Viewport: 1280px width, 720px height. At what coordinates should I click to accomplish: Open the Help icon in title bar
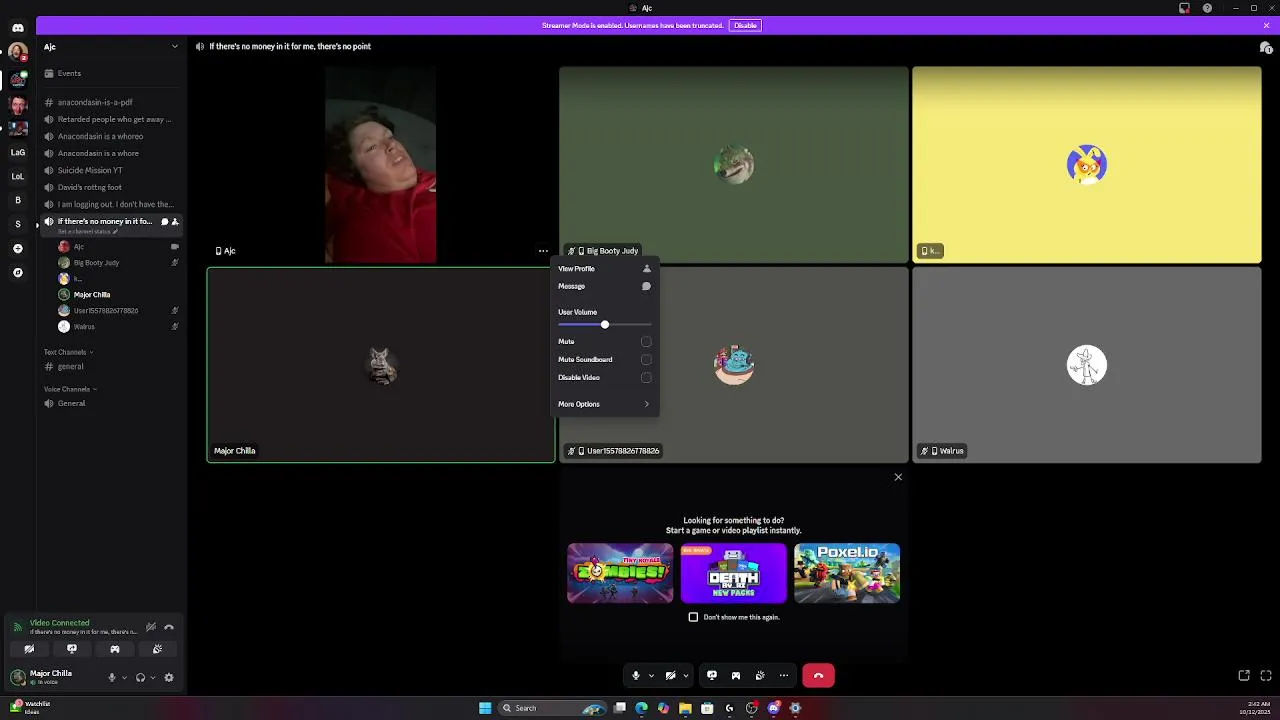click(x=1207, y=8)
